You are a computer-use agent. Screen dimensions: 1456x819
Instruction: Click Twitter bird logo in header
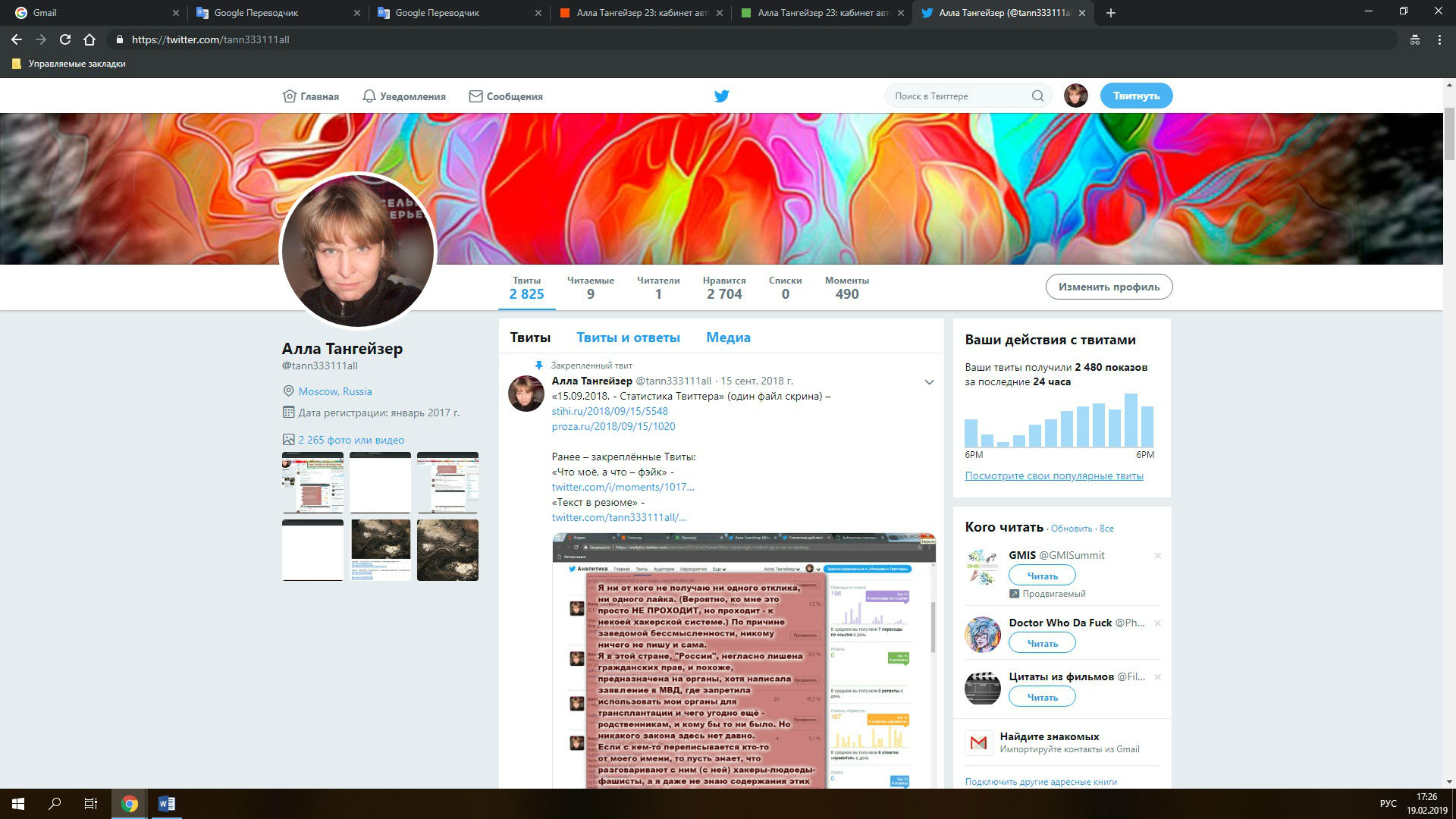tap(721, 96)
